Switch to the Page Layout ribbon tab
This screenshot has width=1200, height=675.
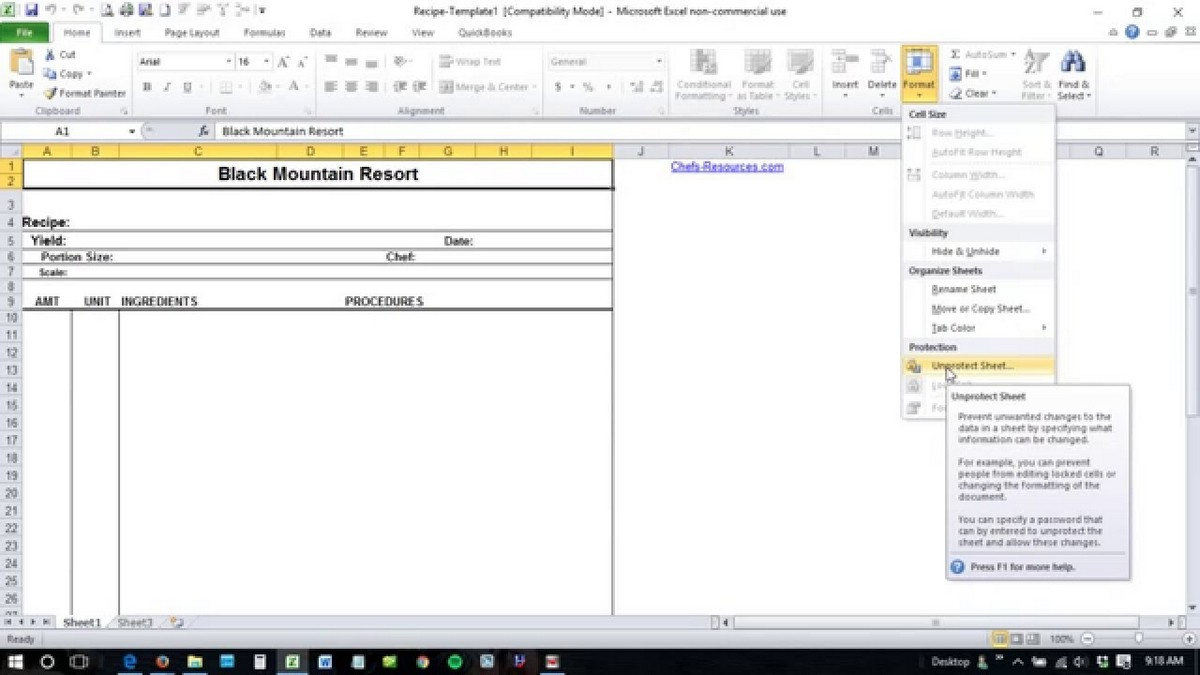click(x=192, y=33)
